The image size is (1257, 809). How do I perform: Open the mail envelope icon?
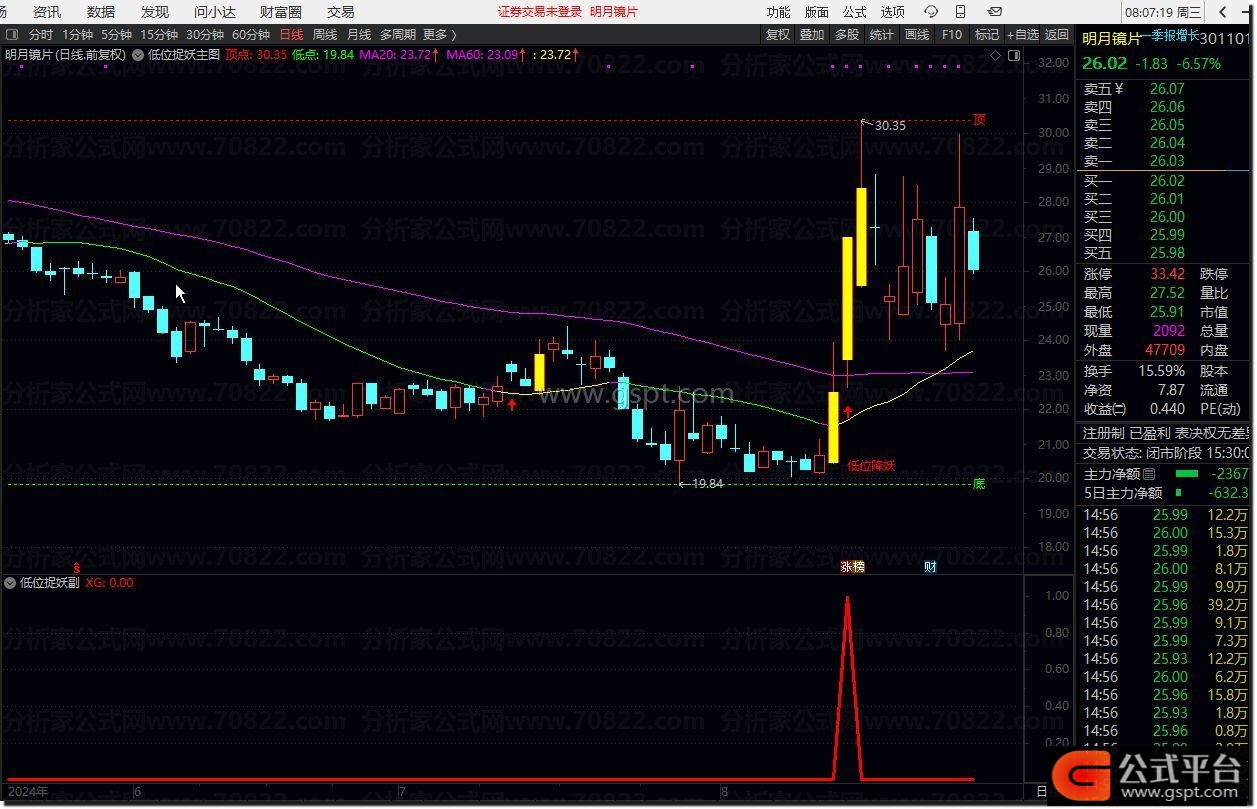995,12
